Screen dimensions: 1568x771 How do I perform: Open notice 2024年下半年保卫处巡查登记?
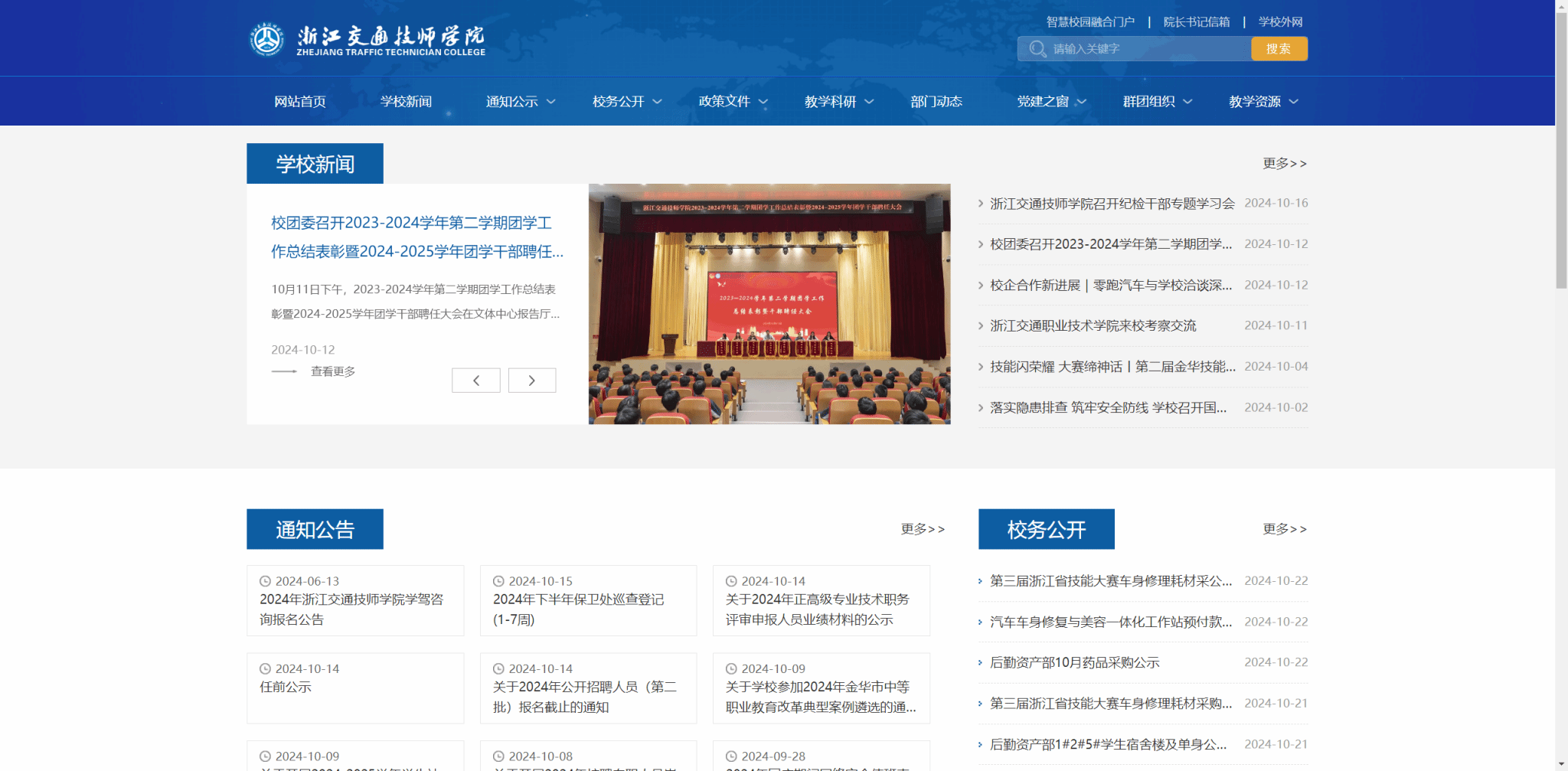[x=578, y=609]
